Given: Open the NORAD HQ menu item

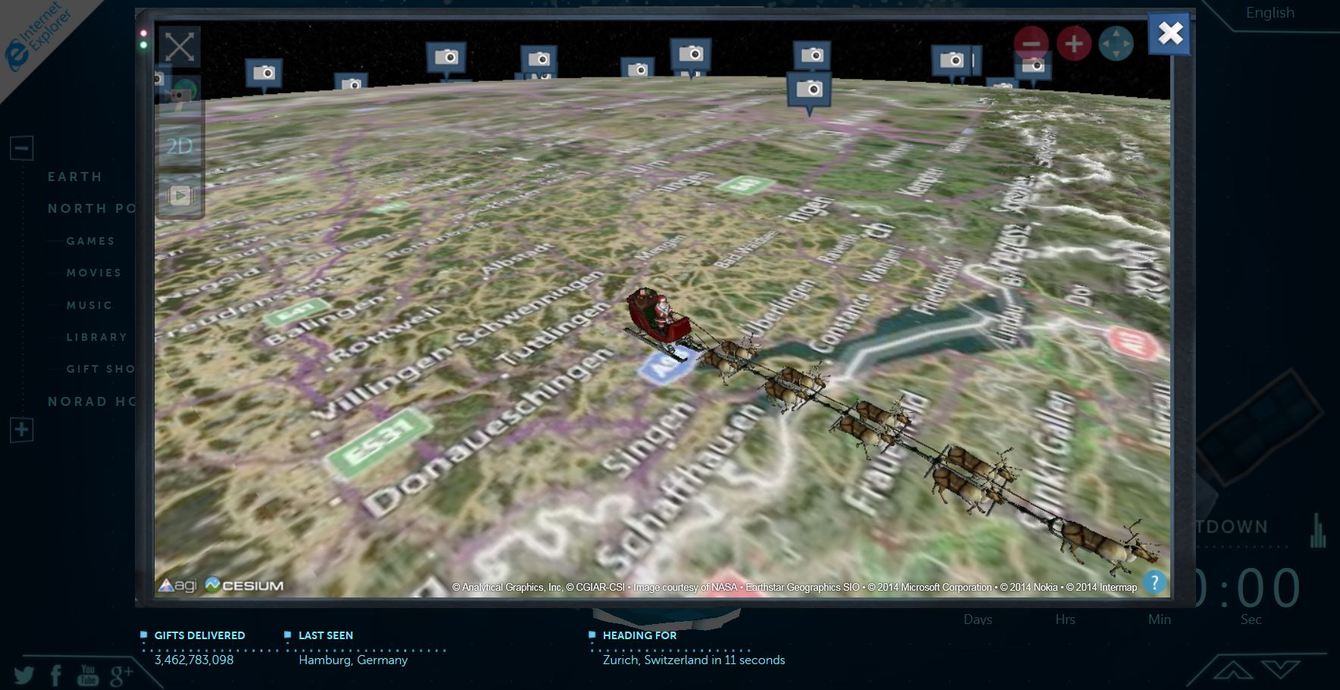Looking at the screenshot, I should (92, 402).
